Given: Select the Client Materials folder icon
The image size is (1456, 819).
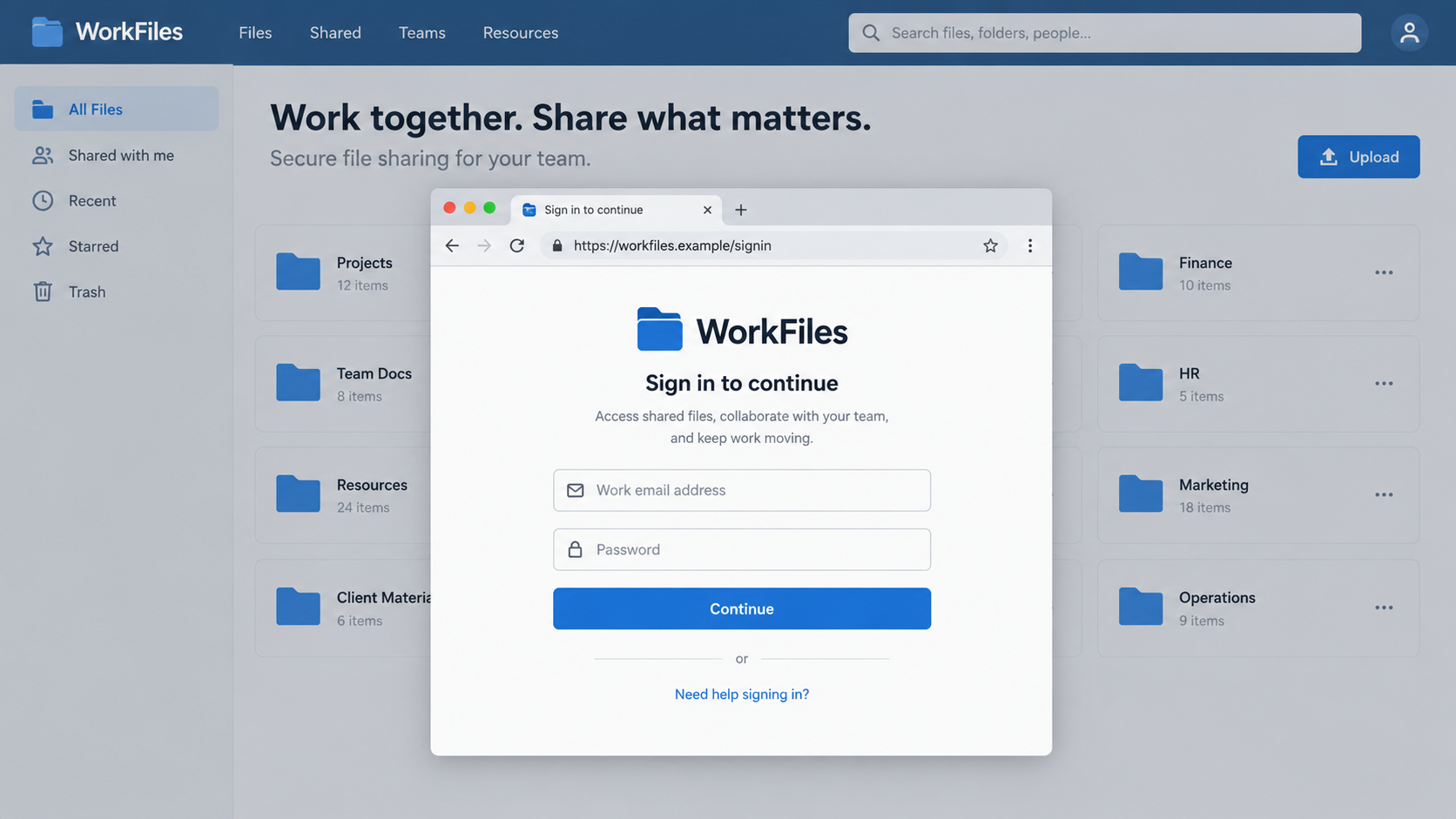Looking at the screenshot, I should point(298,607).
